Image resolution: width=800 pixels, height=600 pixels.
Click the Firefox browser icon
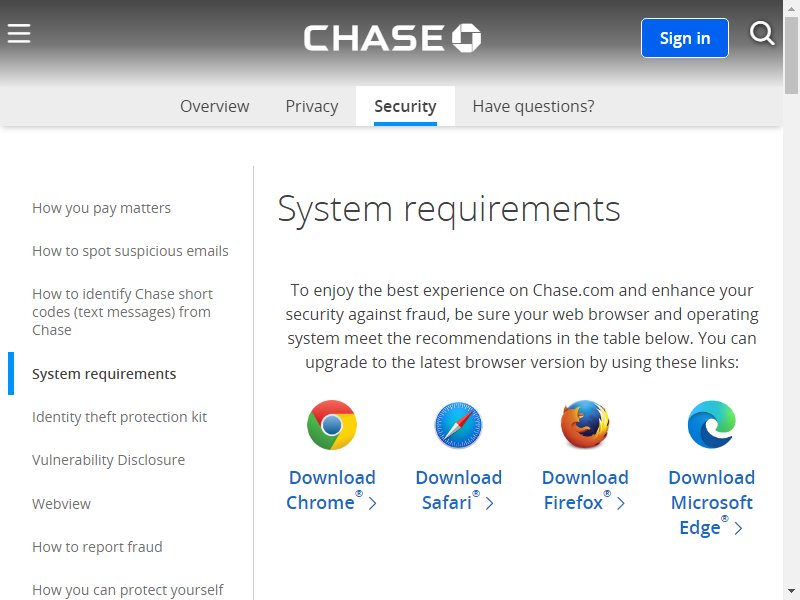(x=585, y=424)
